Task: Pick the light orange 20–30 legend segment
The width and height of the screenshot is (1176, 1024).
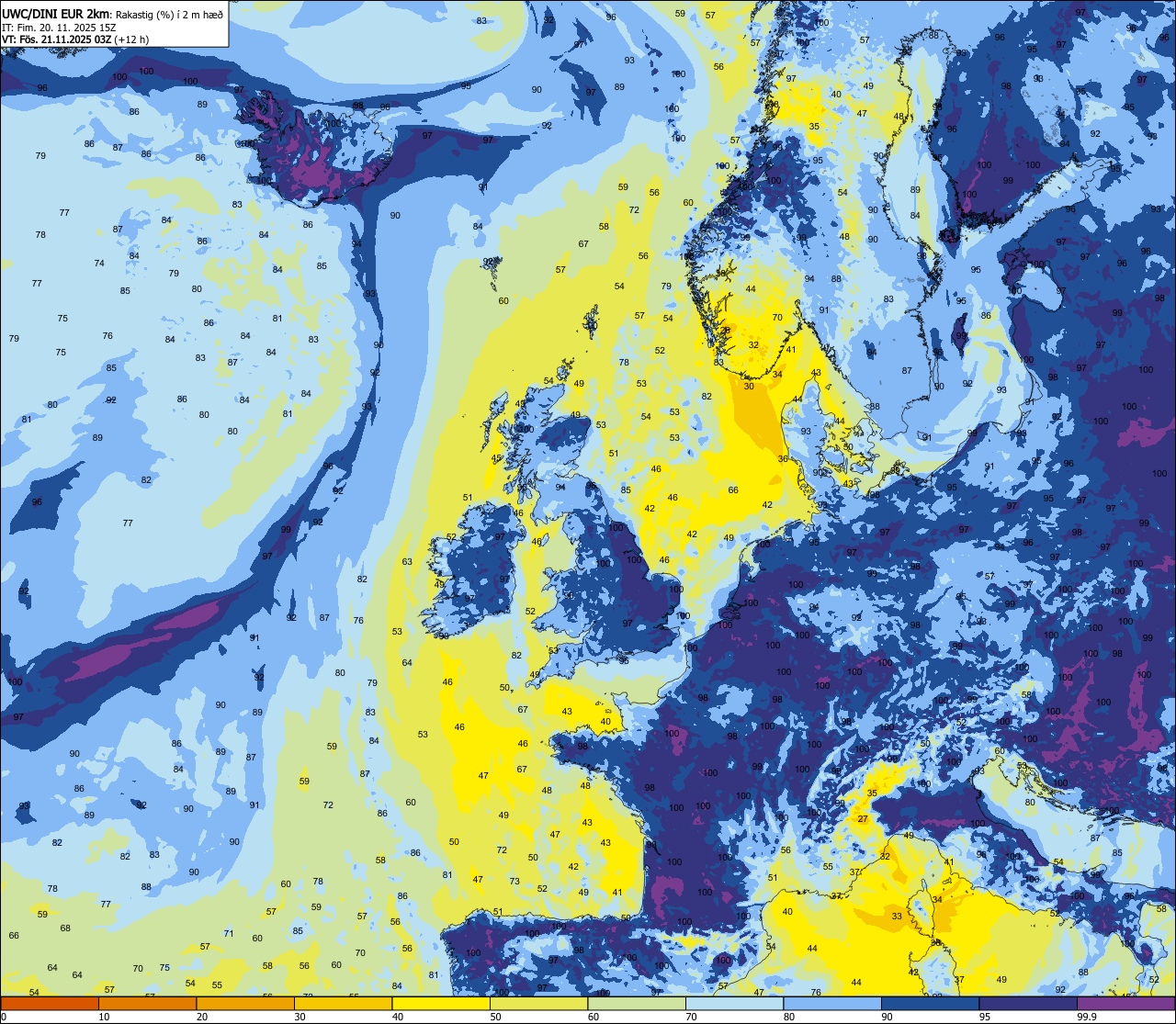Action: tap(245, 1003)
